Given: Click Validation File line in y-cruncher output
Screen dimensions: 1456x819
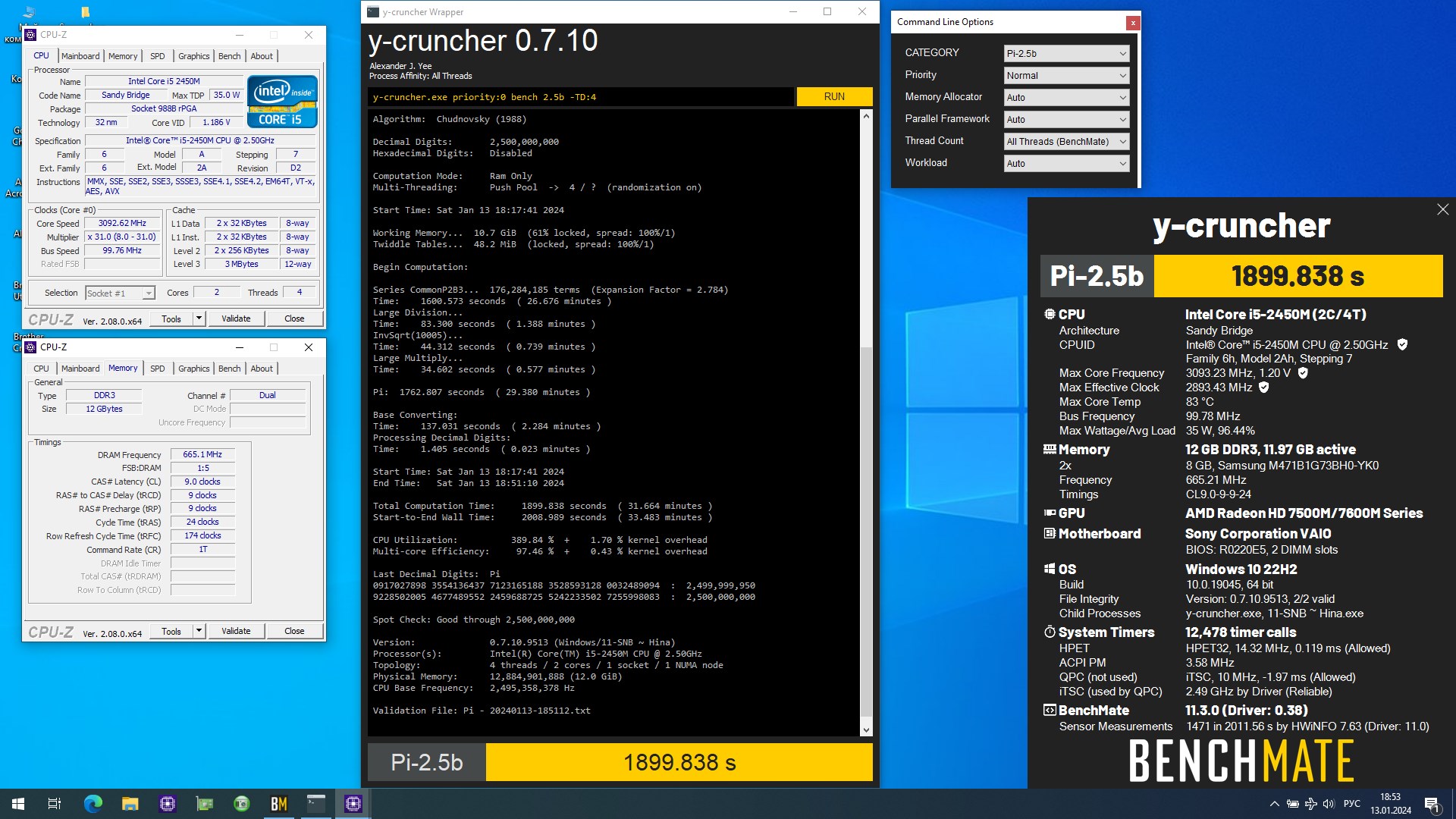Looking at the screenshot, I should click(482, 711).
